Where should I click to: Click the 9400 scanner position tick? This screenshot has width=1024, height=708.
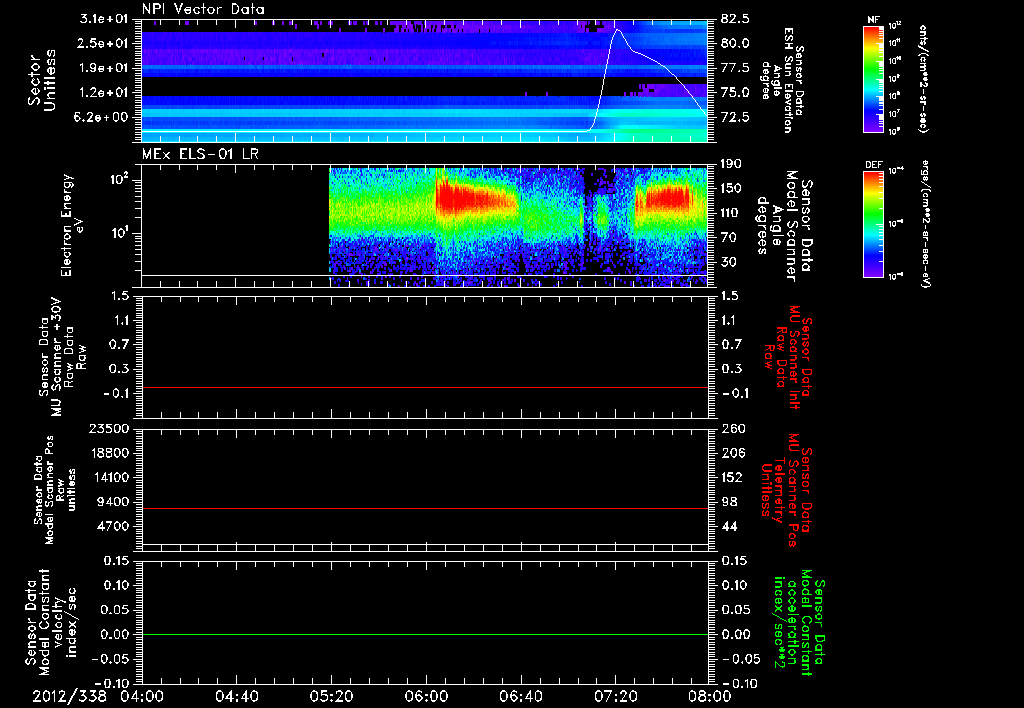[x=114, y=502]
